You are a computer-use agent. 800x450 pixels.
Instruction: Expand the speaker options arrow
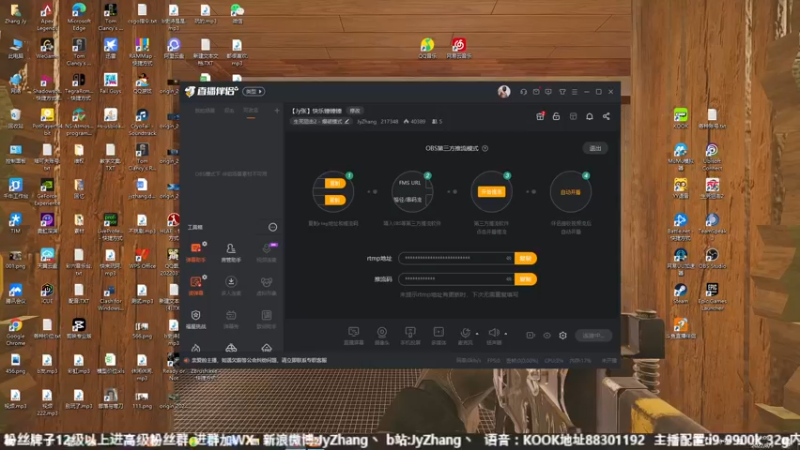[x=506, y=334]
